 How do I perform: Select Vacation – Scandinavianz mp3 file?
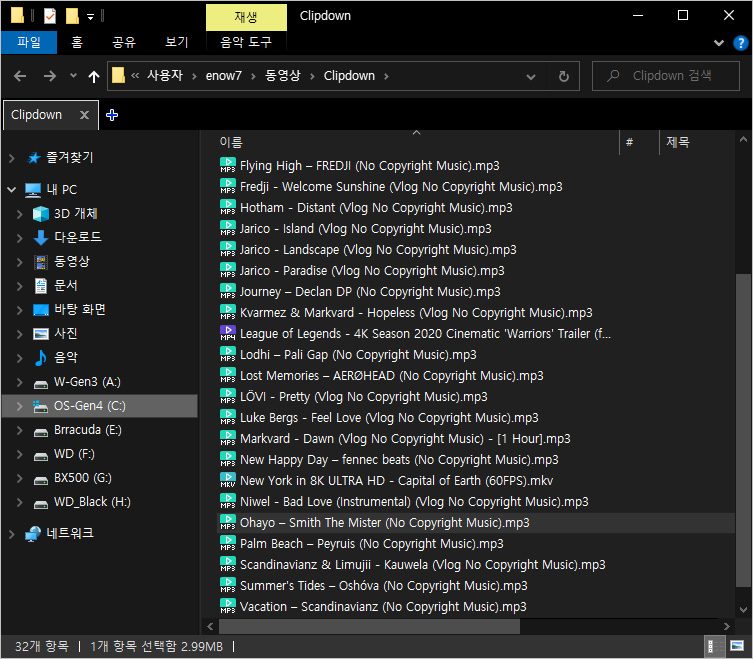click(383, 607)
